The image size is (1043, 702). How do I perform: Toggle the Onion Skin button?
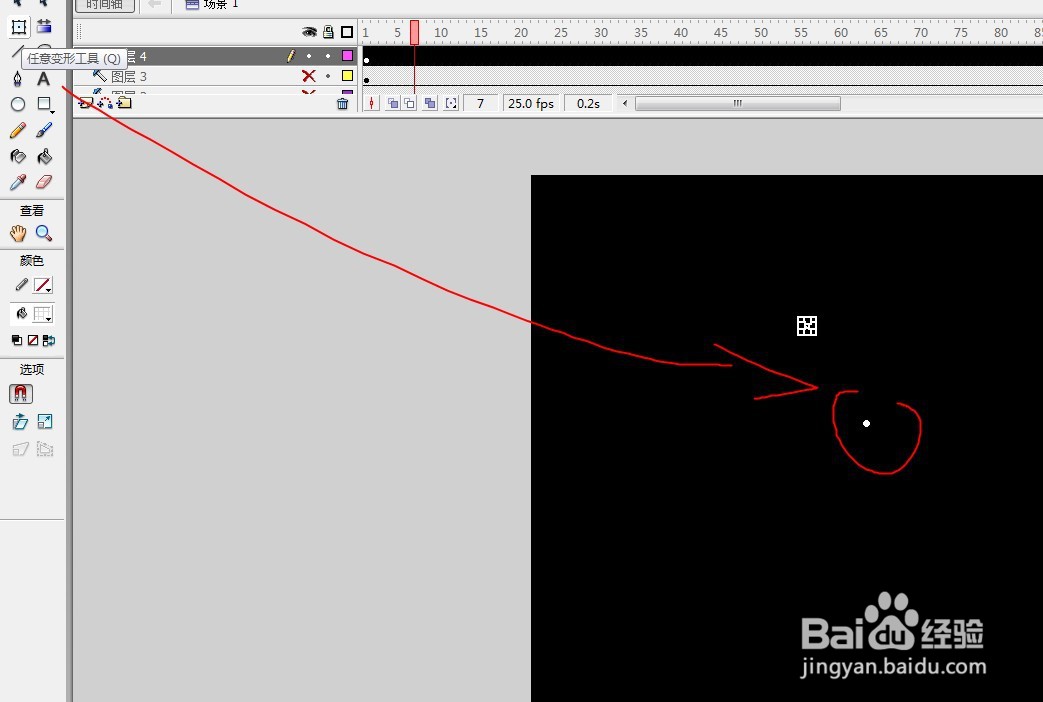(393, 103)
